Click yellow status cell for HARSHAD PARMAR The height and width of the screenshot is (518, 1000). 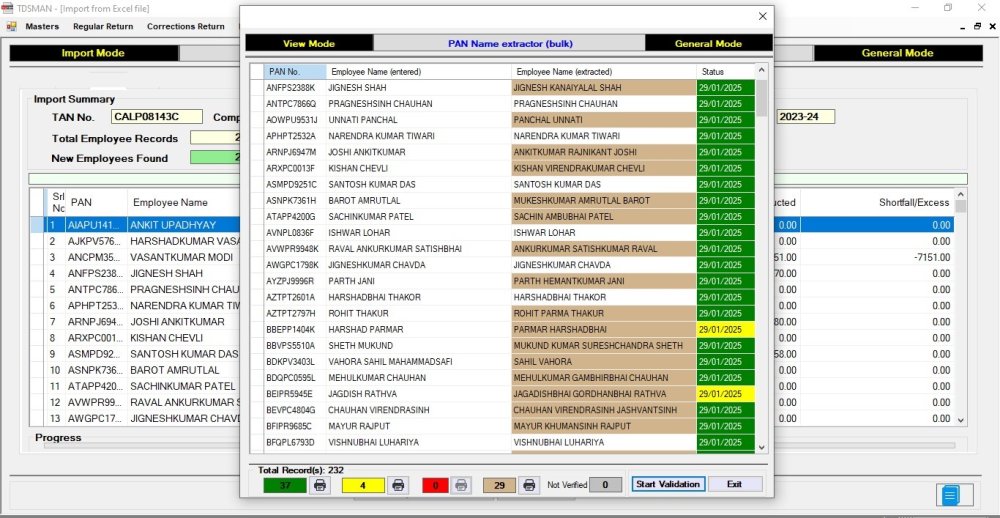tap(725, 329)
